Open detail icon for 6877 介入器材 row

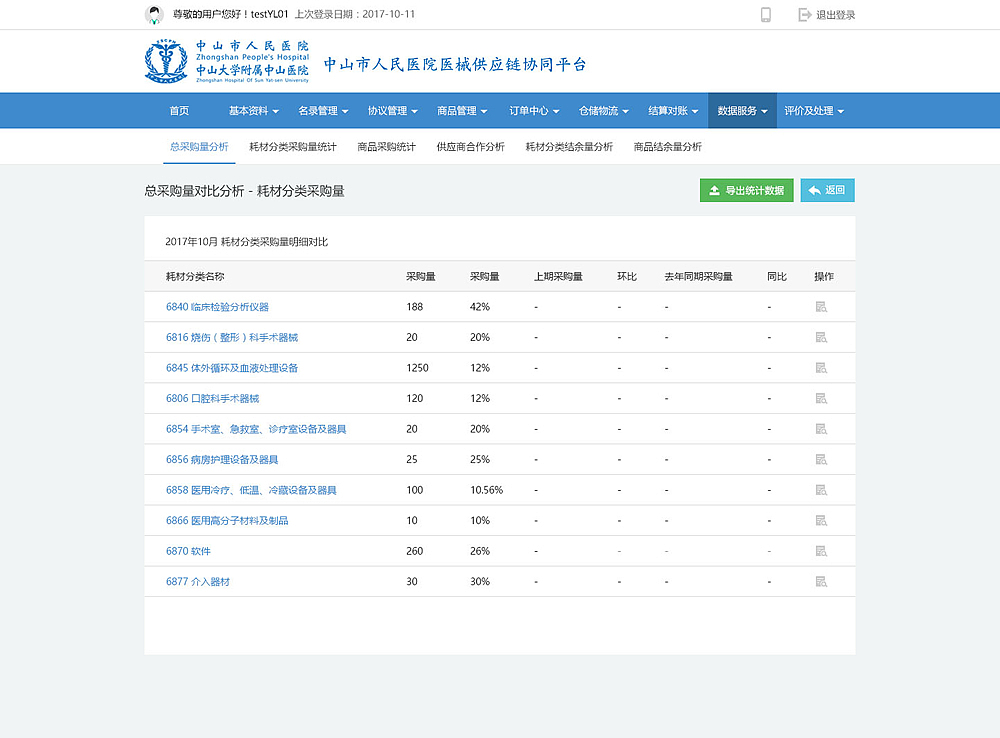tap(821, 581)
